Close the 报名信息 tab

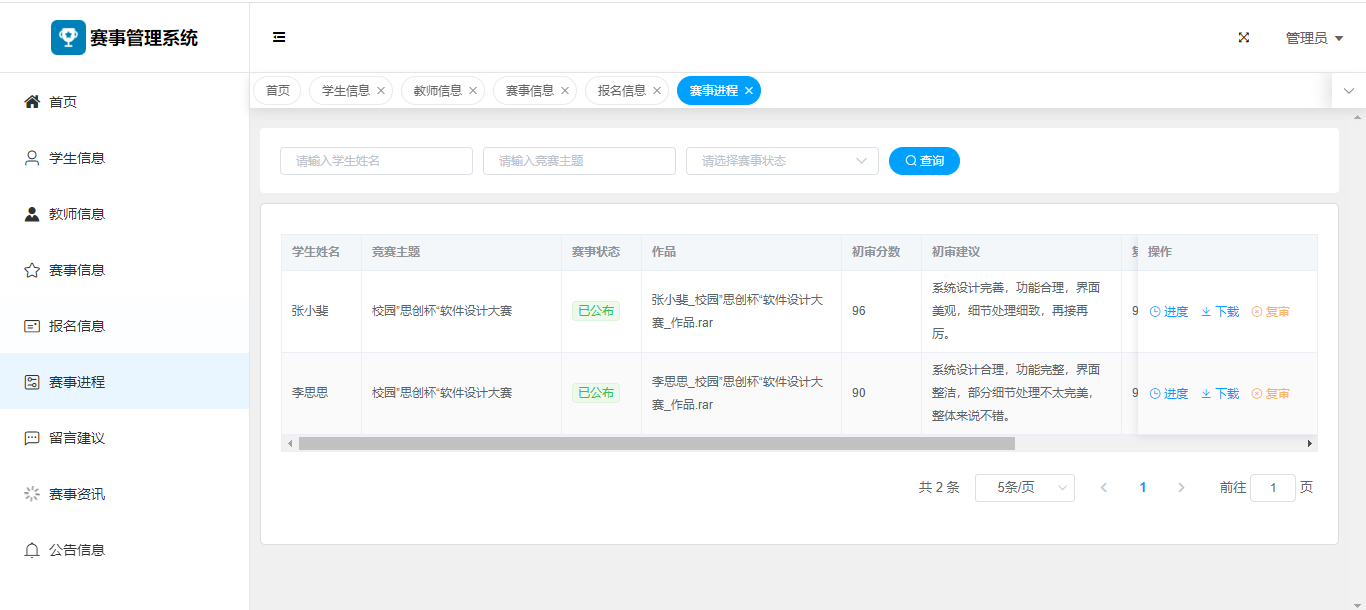pos(657,91)
